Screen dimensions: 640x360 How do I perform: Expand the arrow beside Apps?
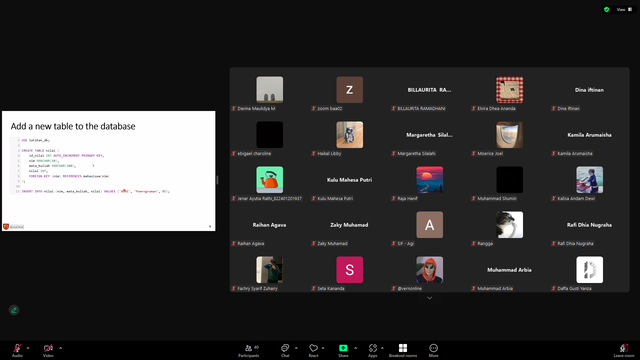click(x=382, y=348)
